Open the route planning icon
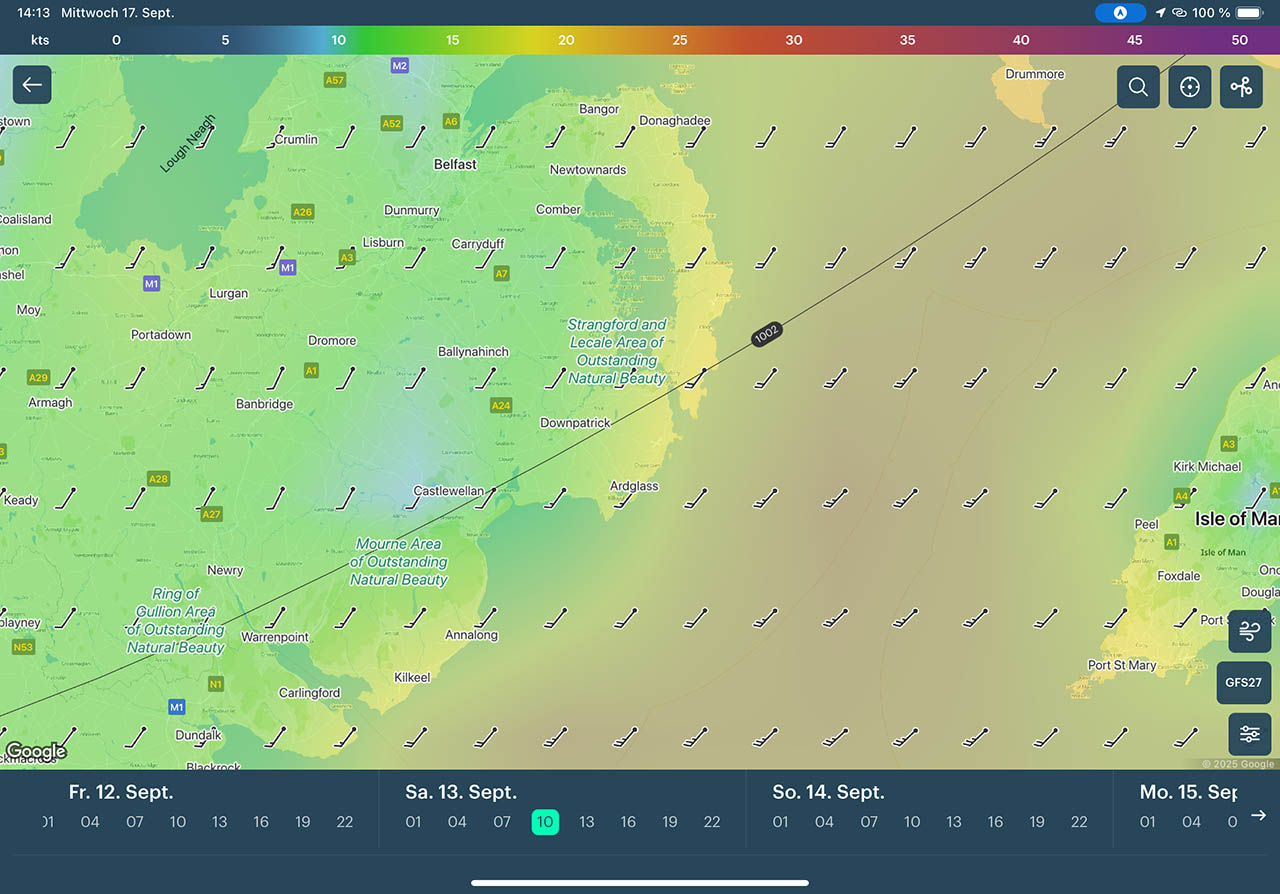 (1241, 87)
